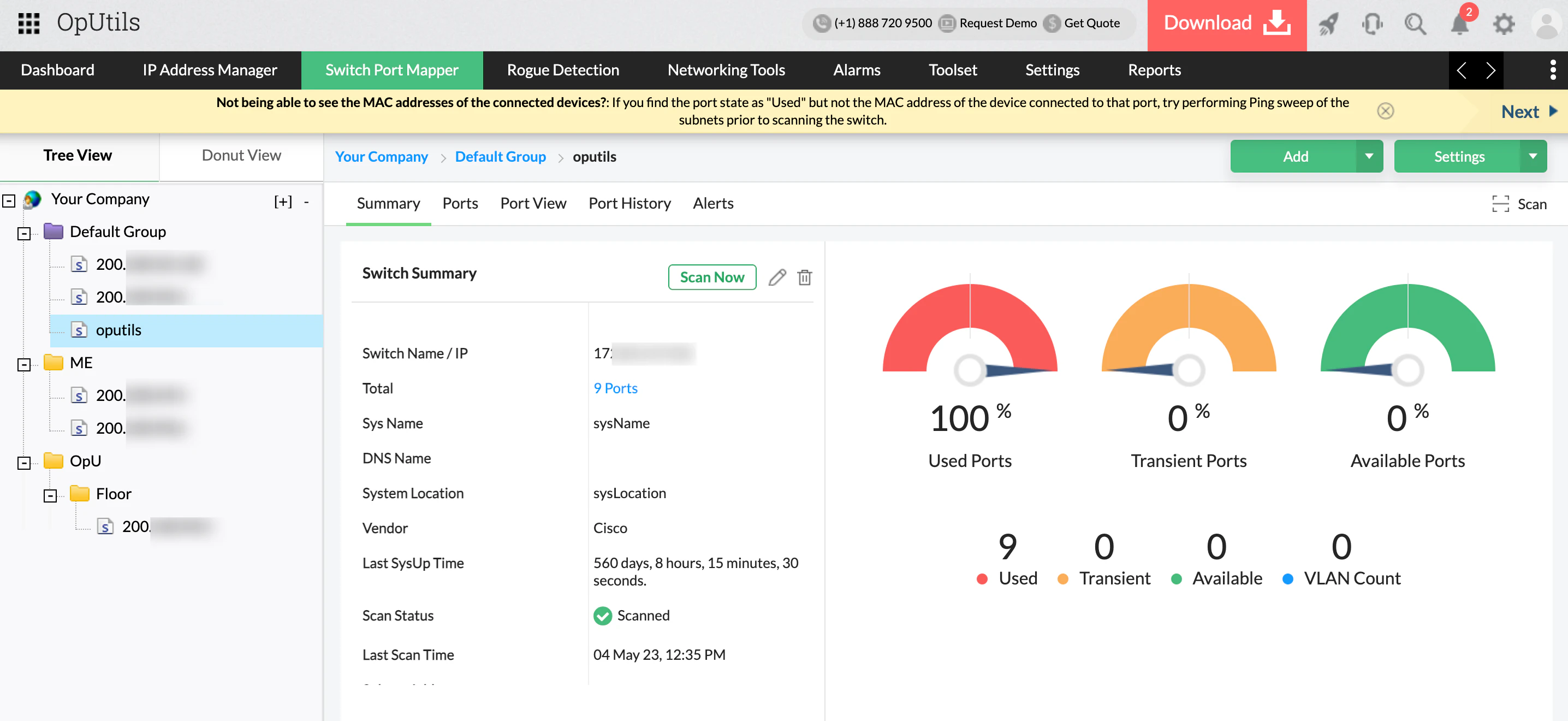Open the Scan view icon next to Scan label
Viewport: 1568px width, 721px height.
pyautogui.click(x=1501, y=204)
